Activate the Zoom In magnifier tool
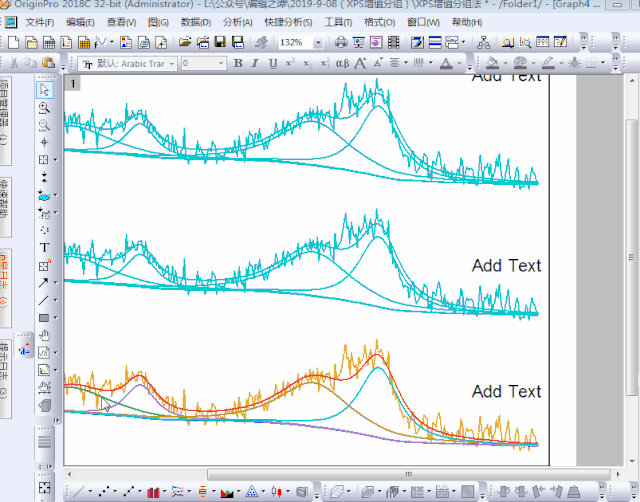 coord(44,108)
